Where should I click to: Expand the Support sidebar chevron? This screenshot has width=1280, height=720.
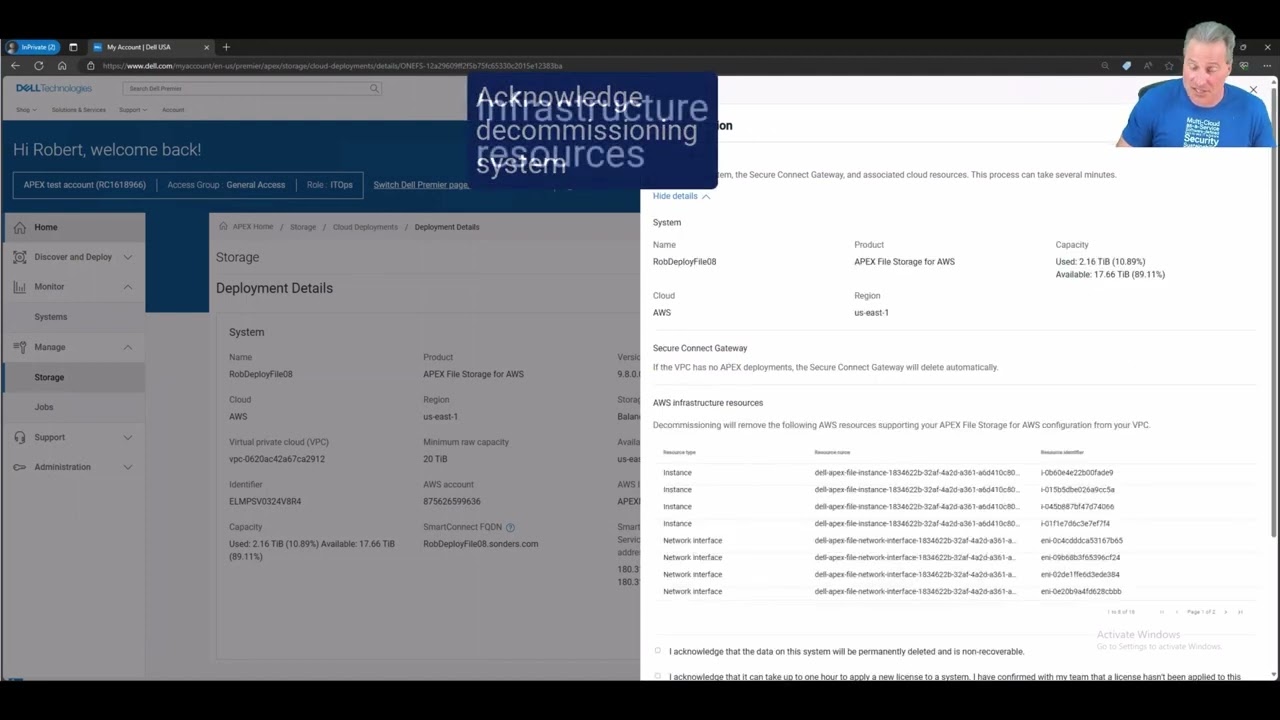point(127,437)
